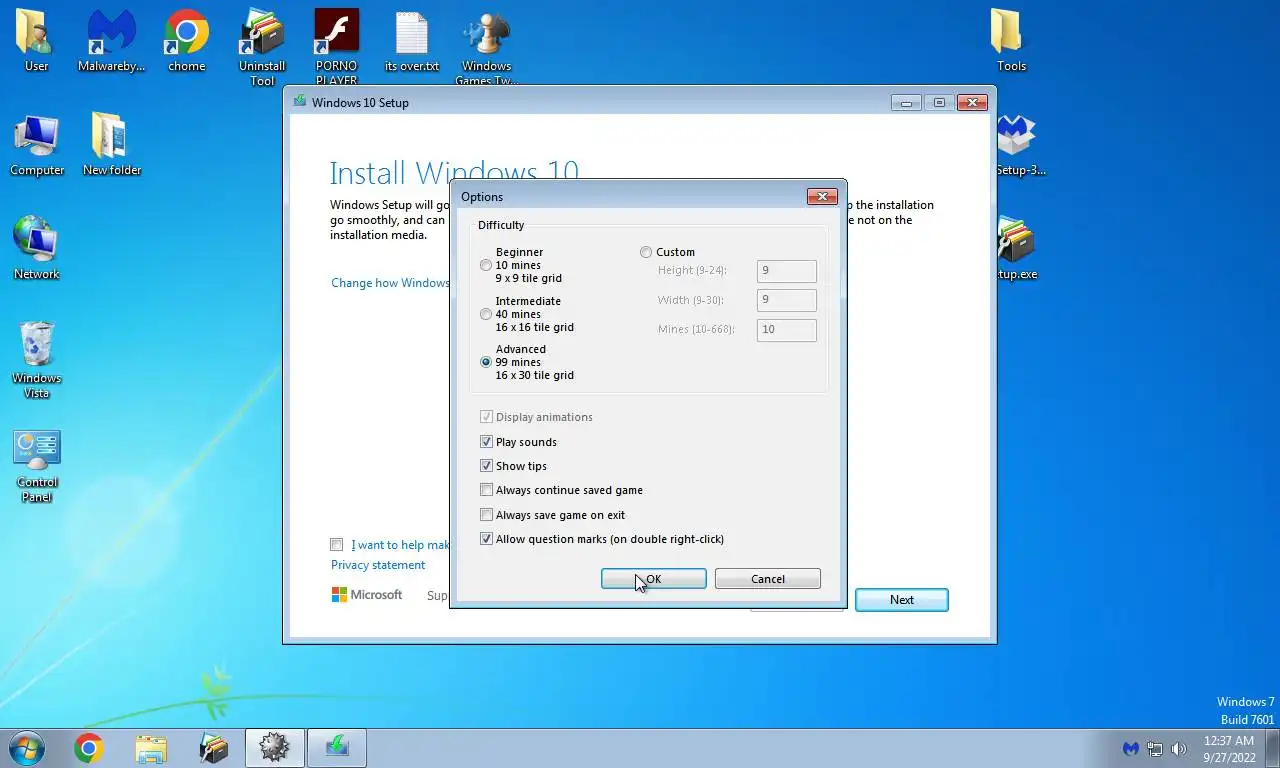Switch to Windows 10 Setup taskbar button
1280x768 pixels.
coord(337,748)
